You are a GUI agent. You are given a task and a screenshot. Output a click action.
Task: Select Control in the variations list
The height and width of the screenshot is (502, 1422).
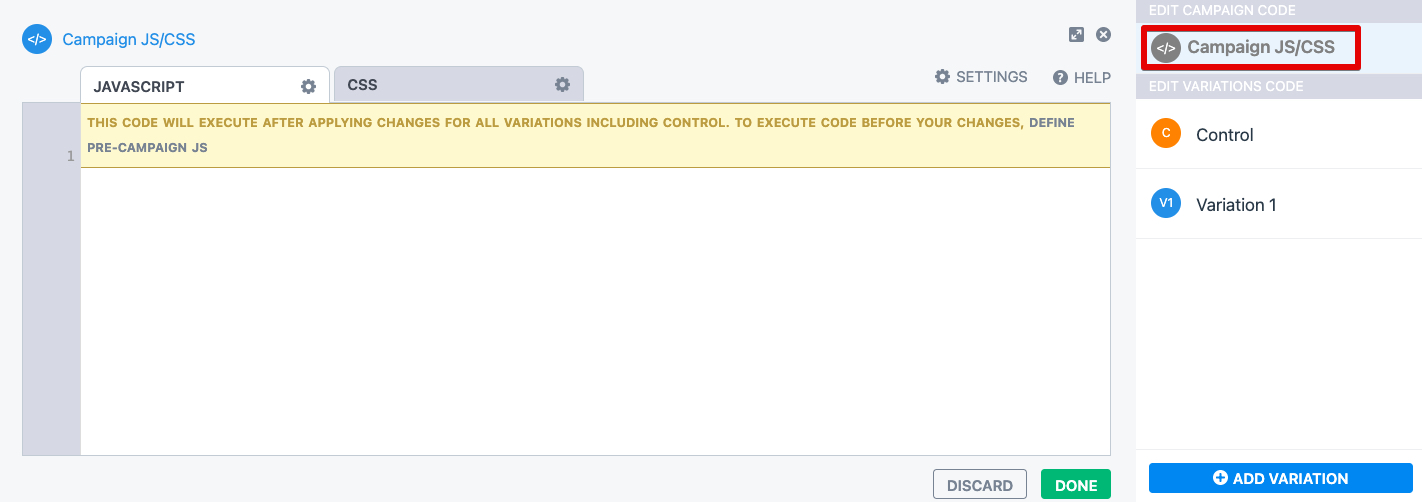point(1225,135)
